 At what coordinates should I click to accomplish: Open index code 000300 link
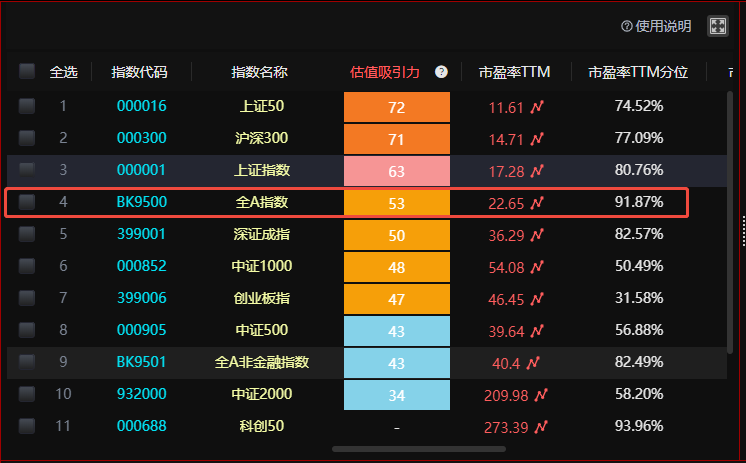[x=142, y=138]
